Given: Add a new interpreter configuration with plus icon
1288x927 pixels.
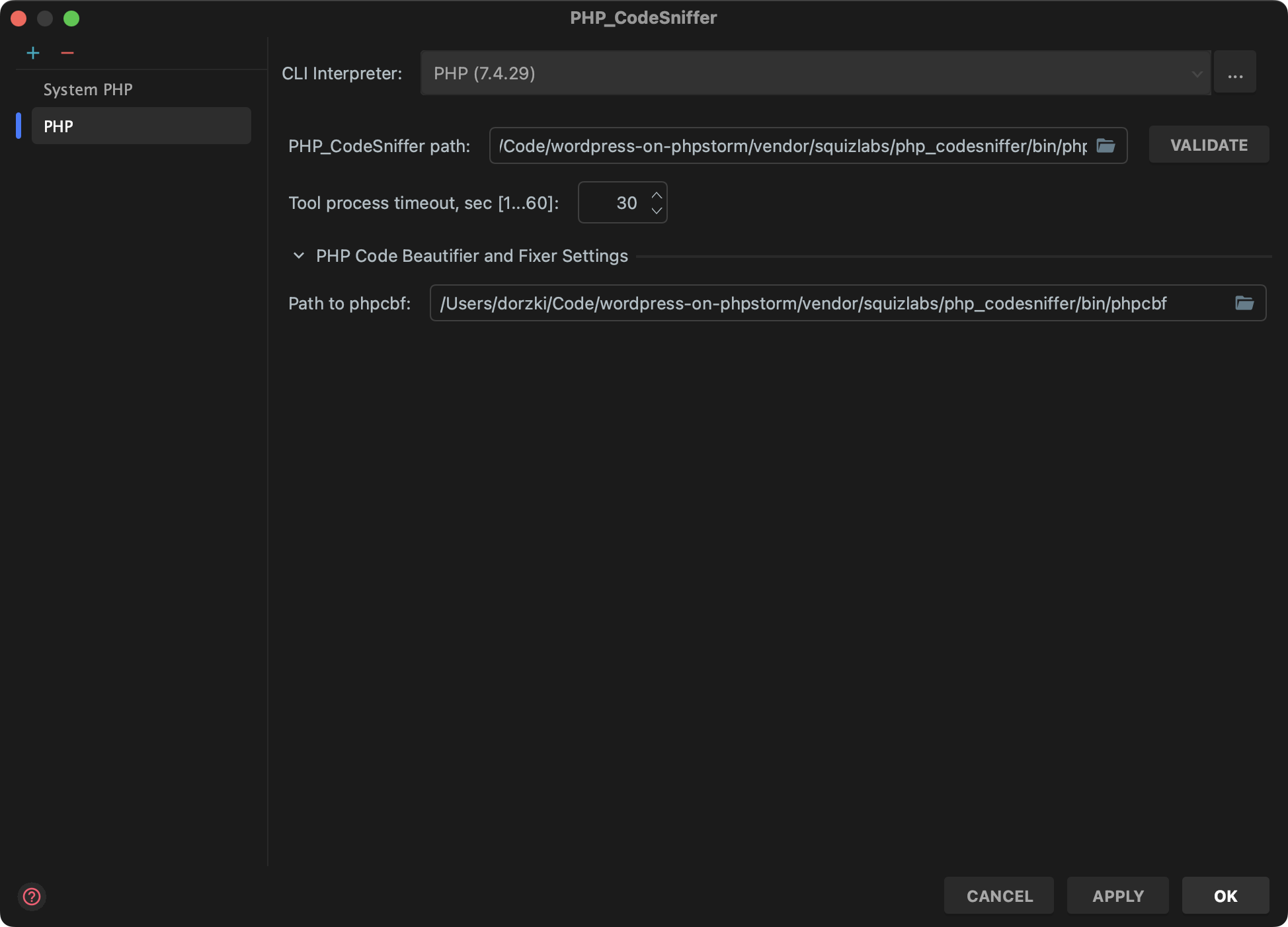Looking at the screenshot, I should point(33,53).
